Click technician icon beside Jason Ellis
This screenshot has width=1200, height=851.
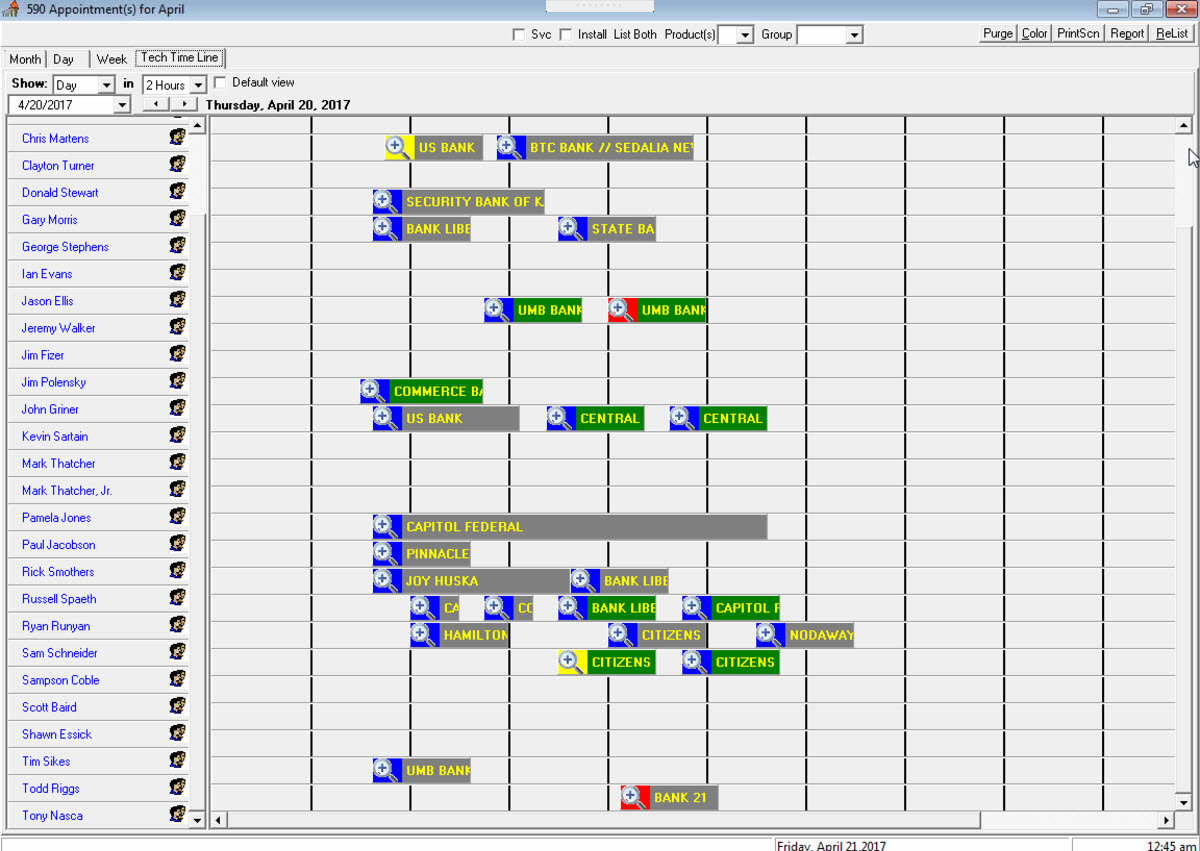point(178,299)
